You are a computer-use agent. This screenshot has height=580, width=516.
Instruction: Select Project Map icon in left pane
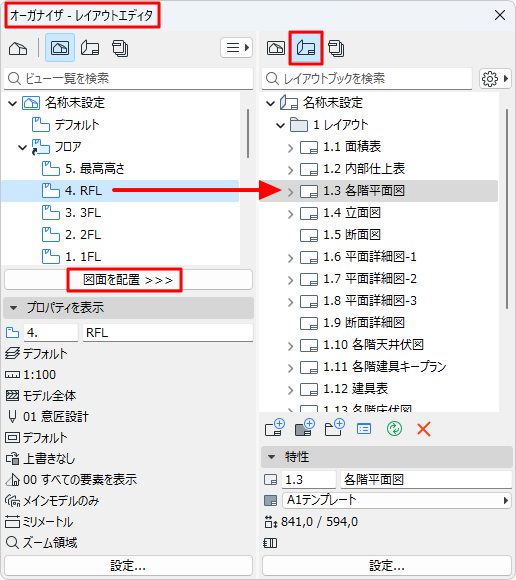18,48
